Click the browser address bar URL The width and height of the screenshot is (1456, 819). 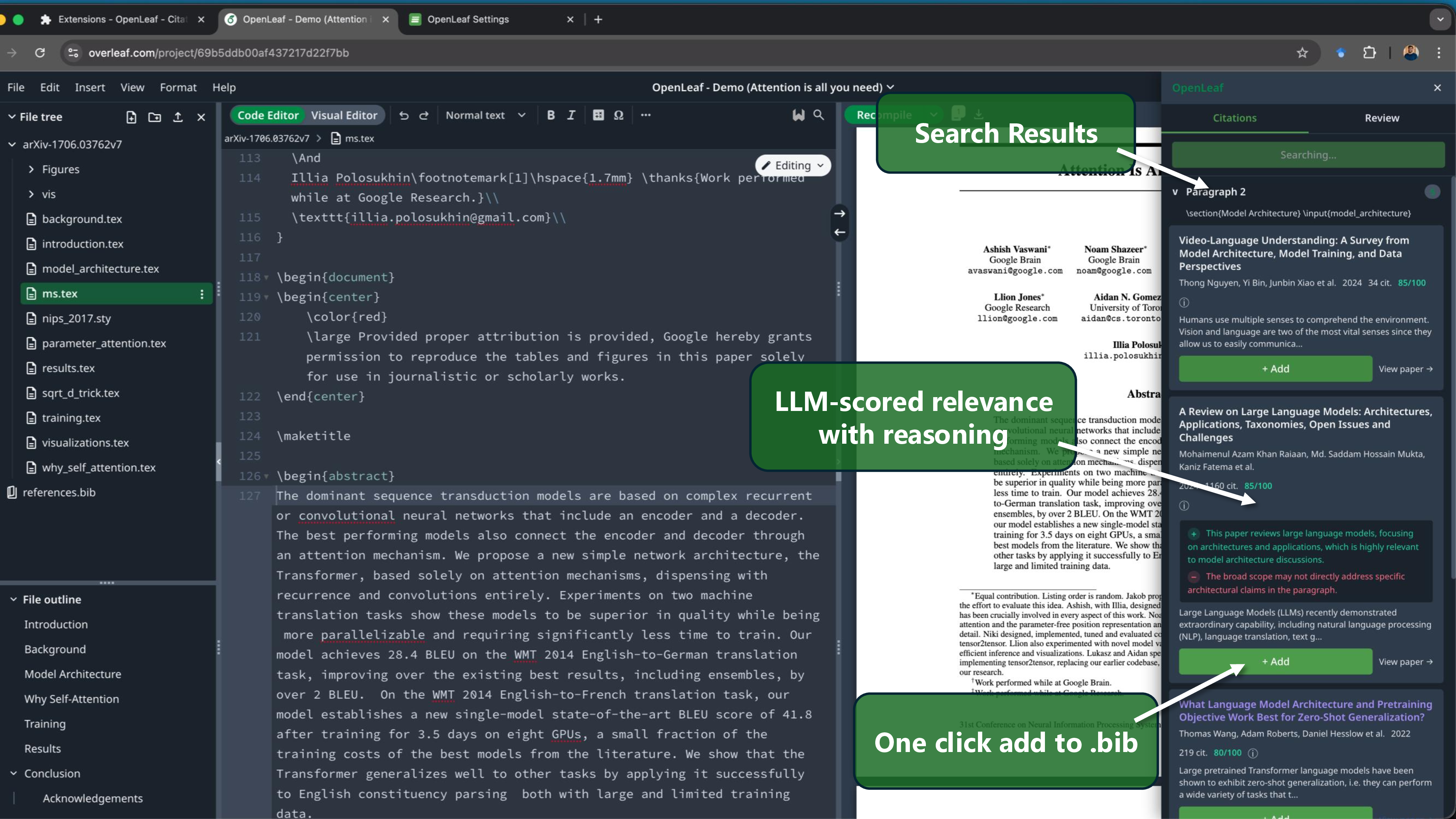coord(218,53)
